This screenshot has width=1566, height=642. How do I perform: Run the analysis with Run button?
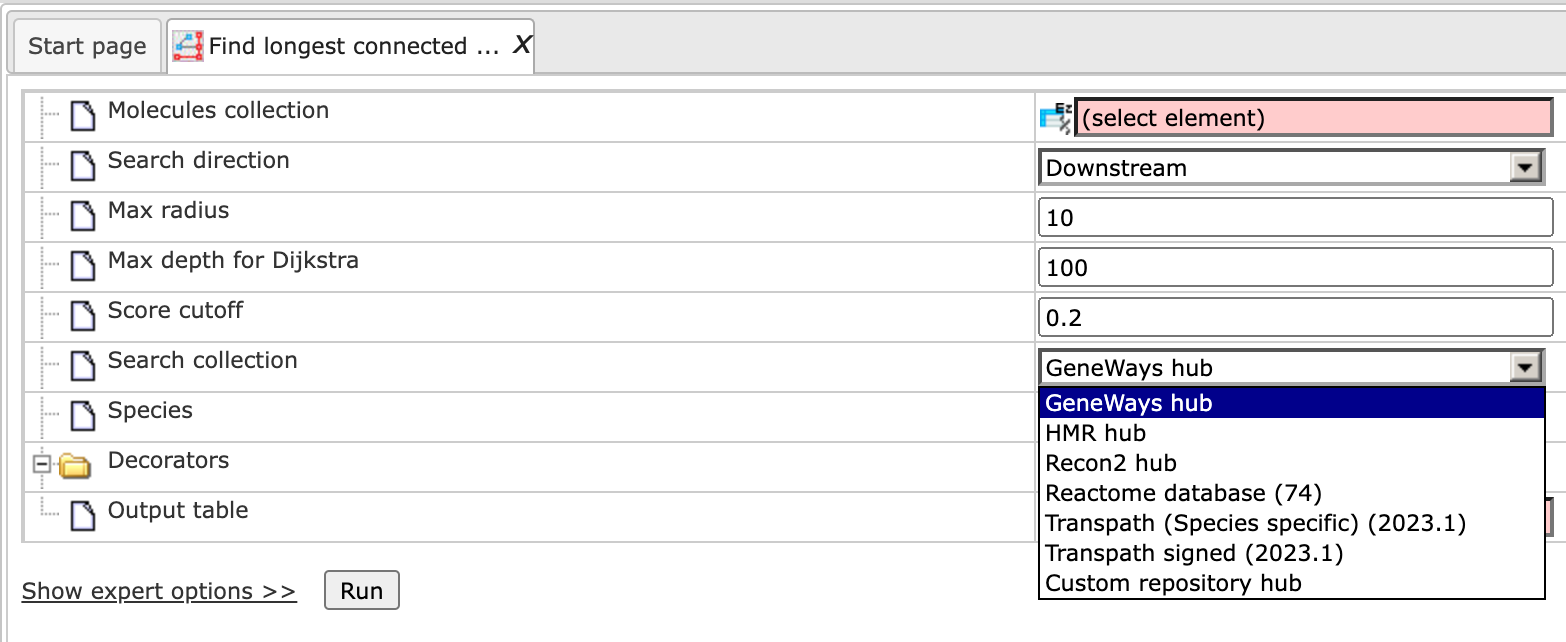click(362, 591)
